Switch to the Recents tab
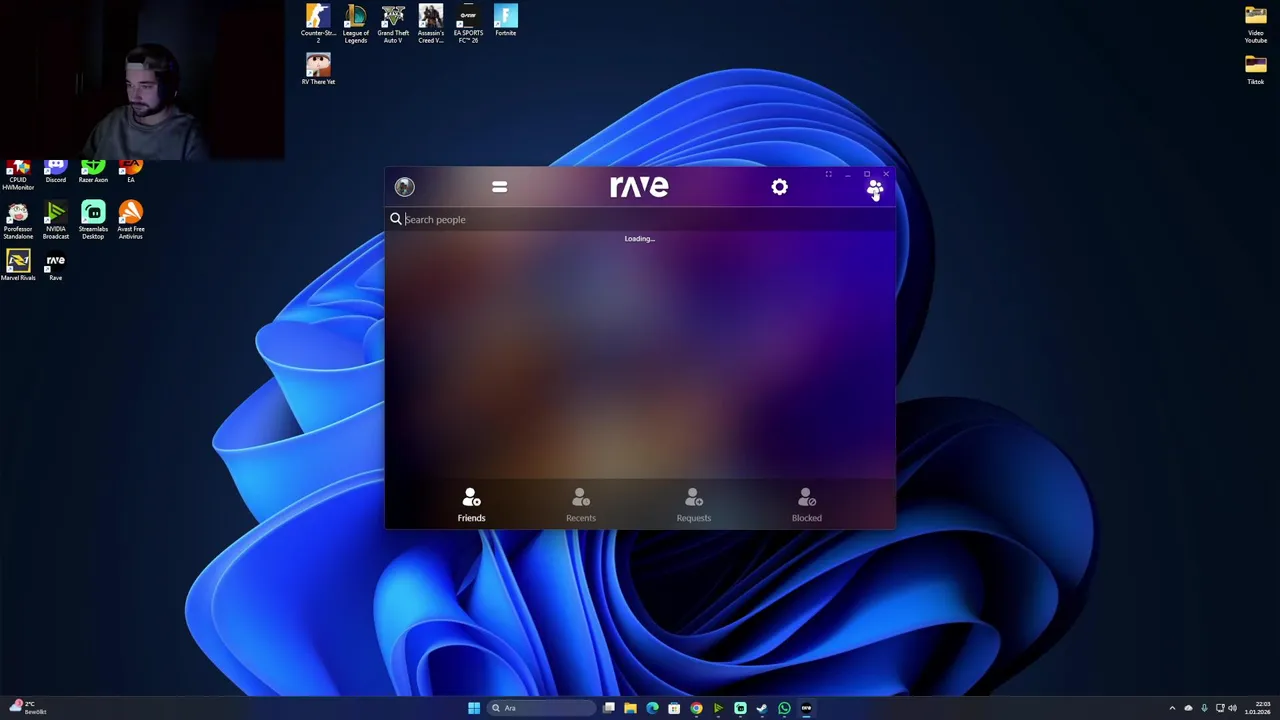Viewport: 1280px width, 720px height. 580,505
